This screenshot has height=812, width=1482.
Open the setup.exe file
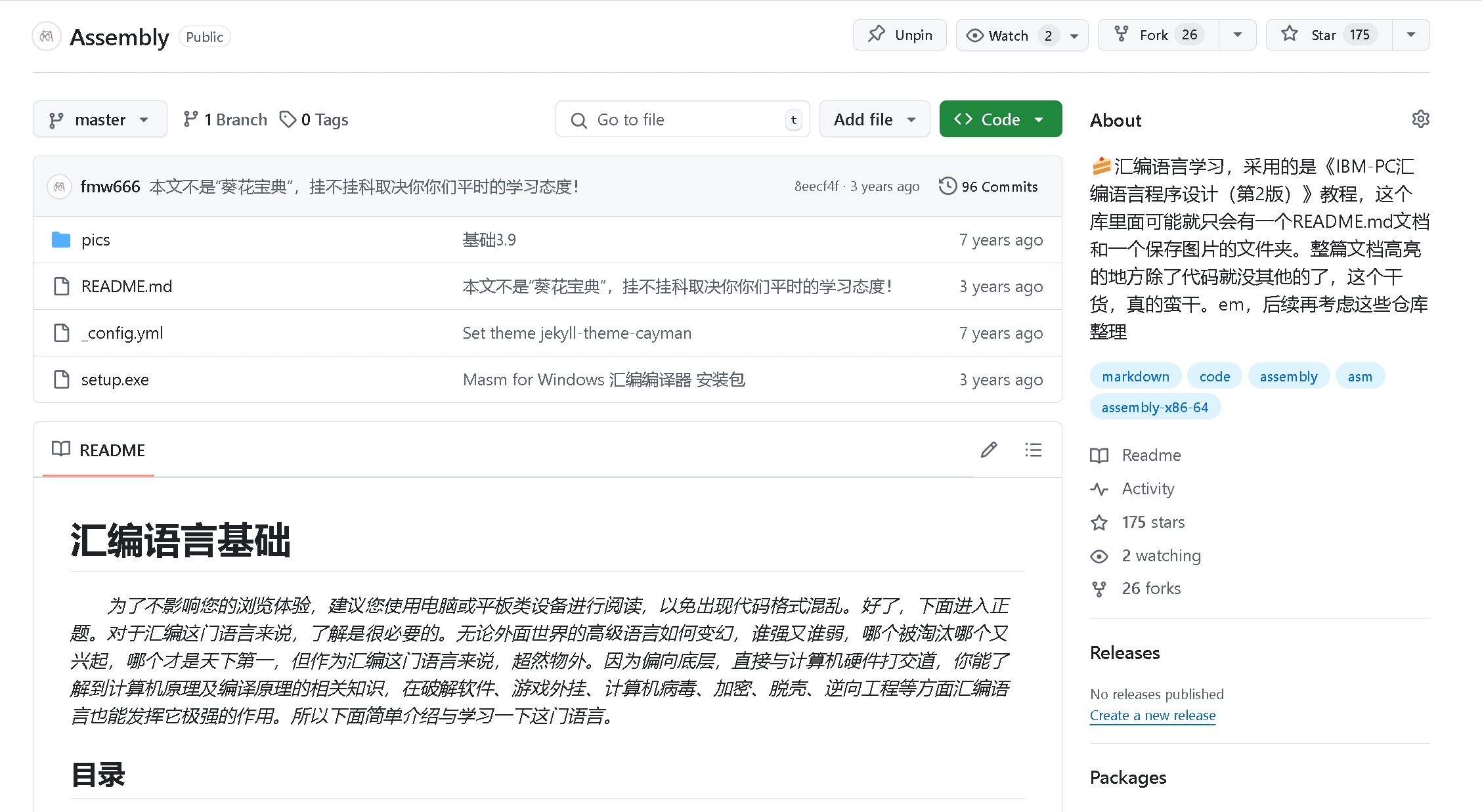(115, 379)
